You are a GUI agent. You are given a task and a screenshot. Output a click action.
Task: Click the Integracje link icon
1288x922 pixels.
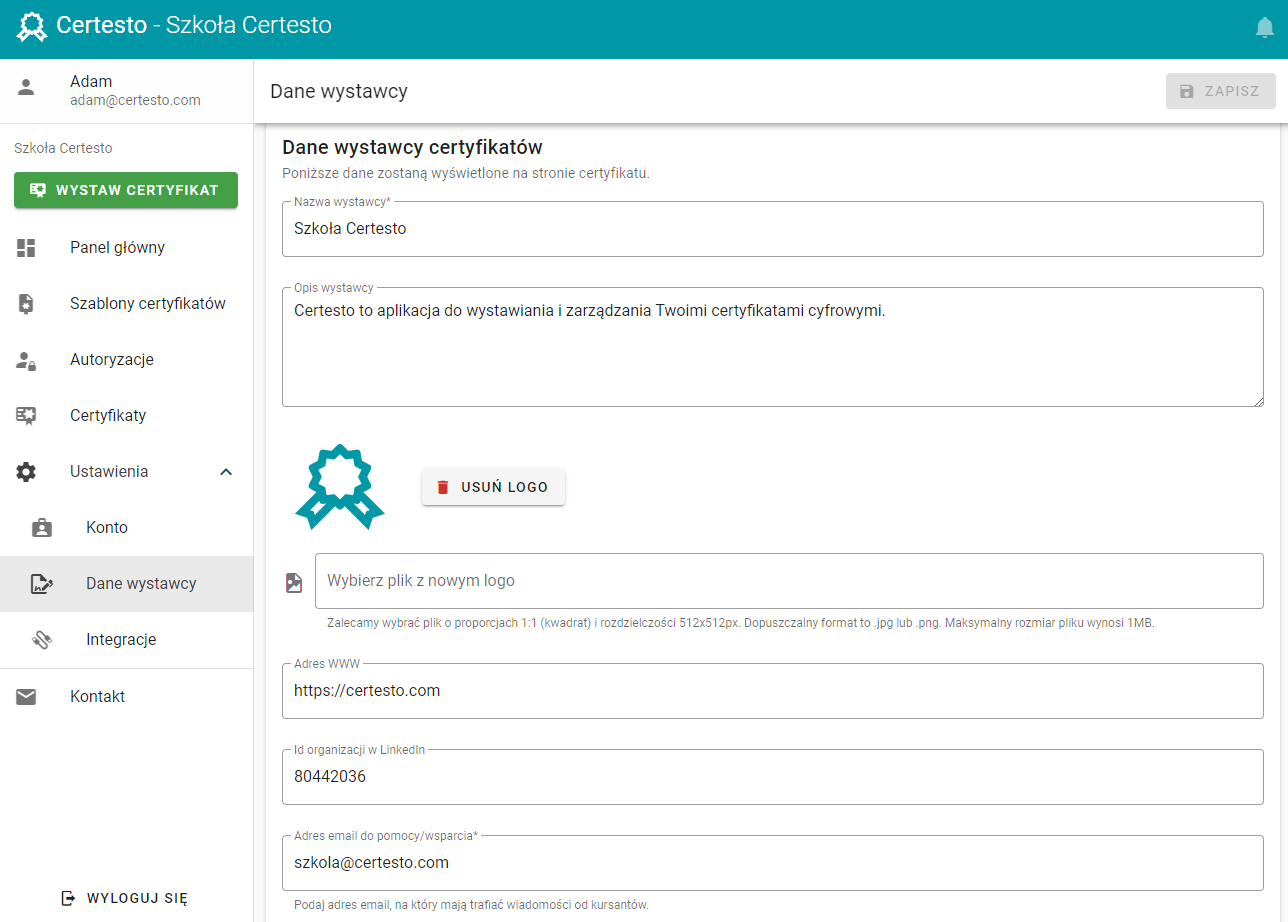point(42,640)
